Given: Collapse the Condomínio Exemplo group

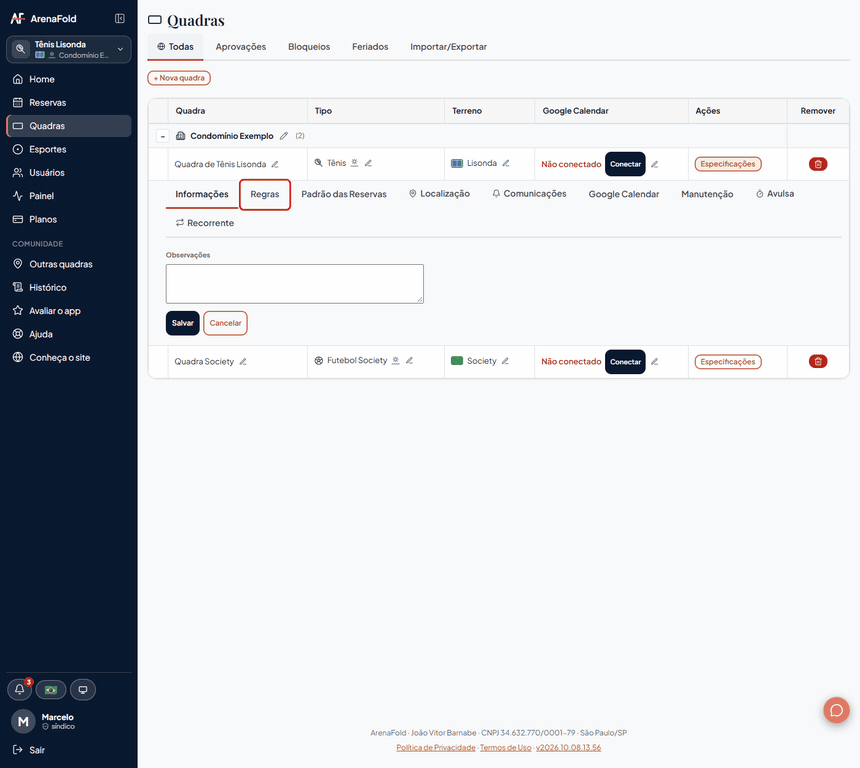Looking at the screenshot, I should 162,136.
